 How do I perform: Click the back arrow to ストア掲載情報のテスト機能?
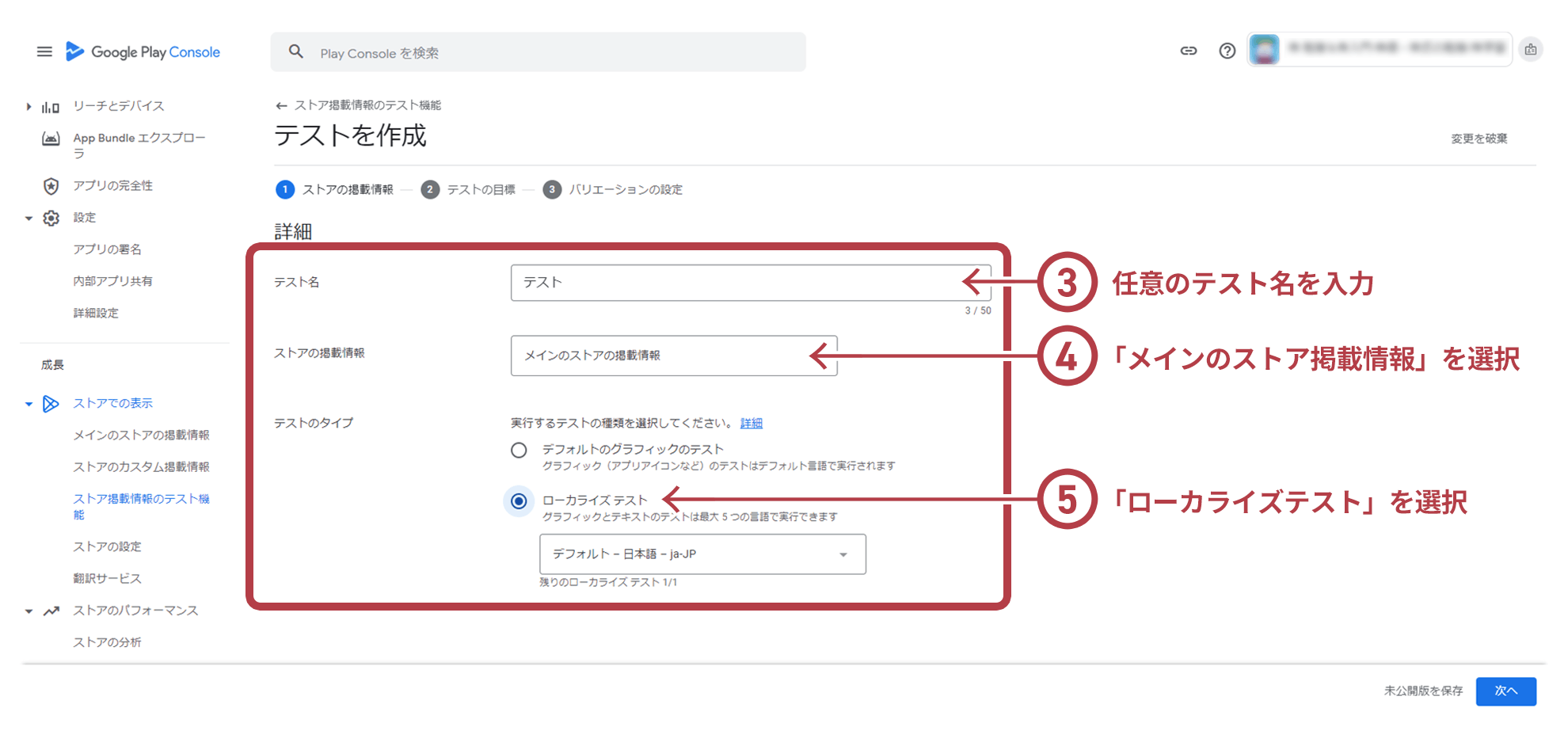281,105
